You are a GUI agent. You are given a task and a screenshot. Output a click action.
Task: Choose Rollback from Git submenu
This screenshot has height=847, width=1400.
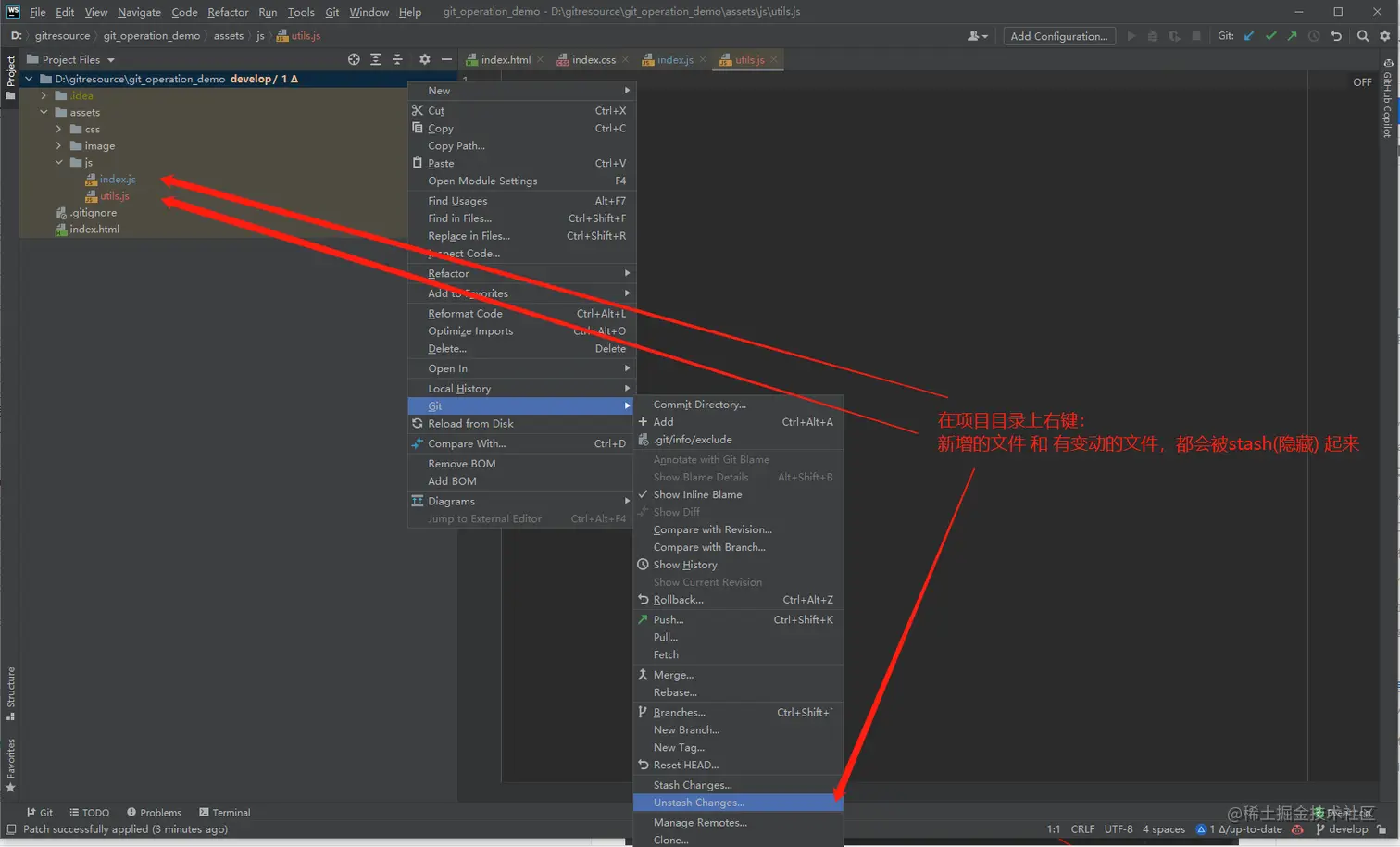click(x=678, y=600)
